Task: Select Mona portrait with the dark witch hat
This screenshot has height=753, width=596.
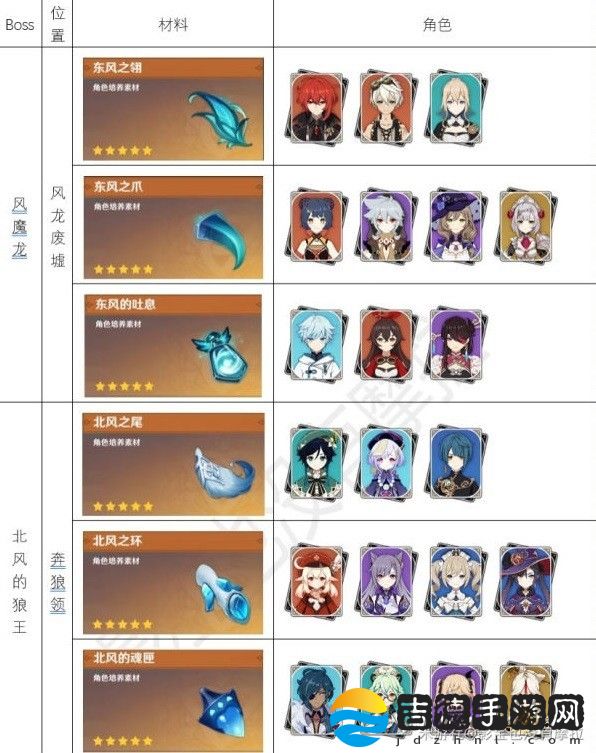Action: click(x=526, y=581)
